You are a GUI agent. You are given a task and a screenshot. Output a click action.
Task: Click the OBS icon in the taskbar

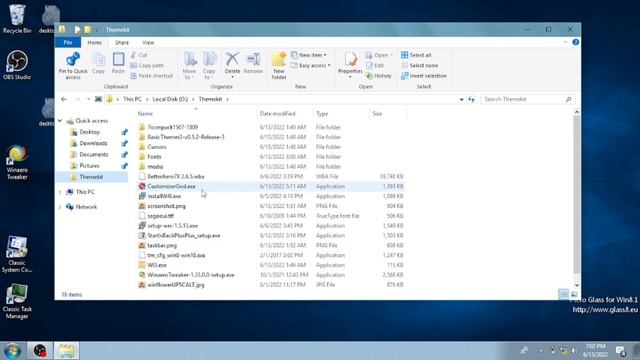click(x=40, y=351)
